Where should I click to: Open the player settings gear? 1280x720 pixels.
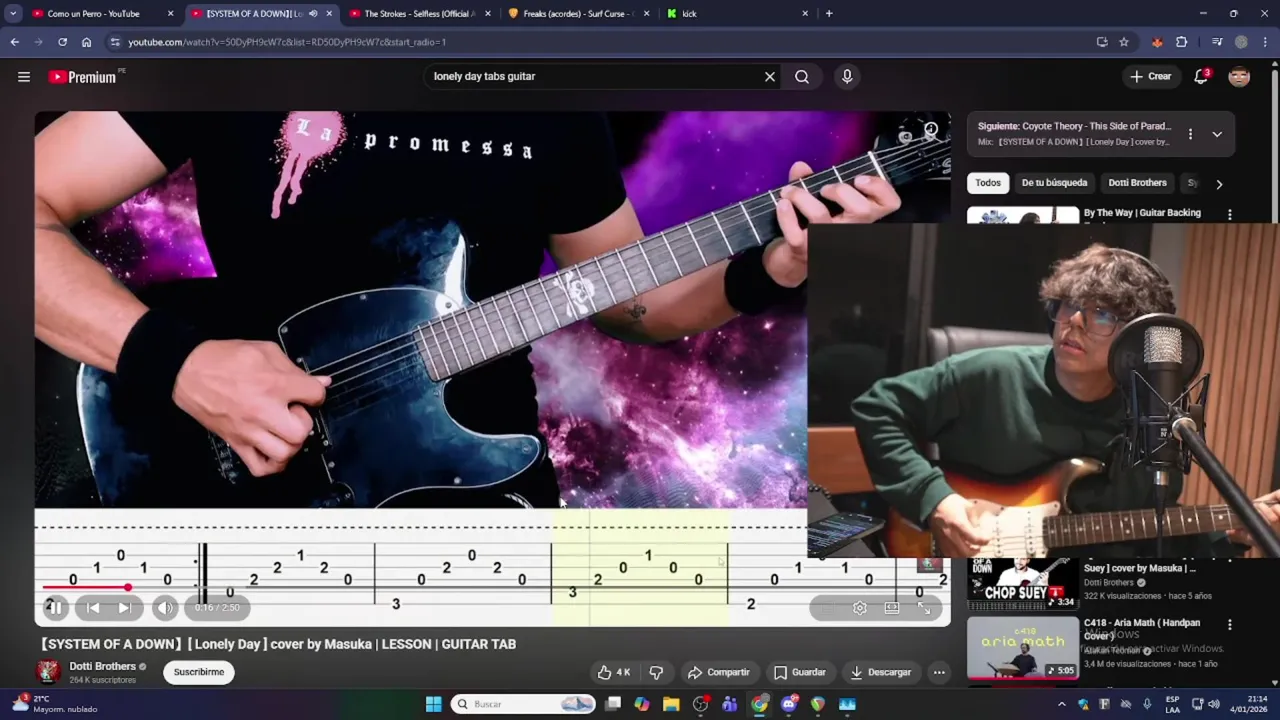coord(860,607)
